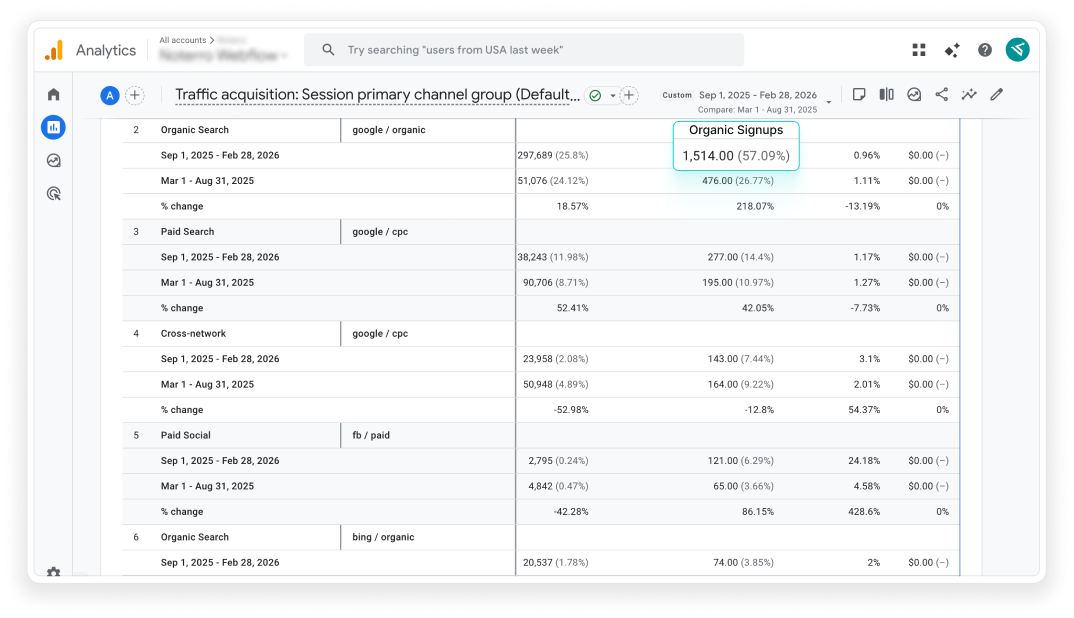Open the AI sparkle assistant icon

coord(952,50)
